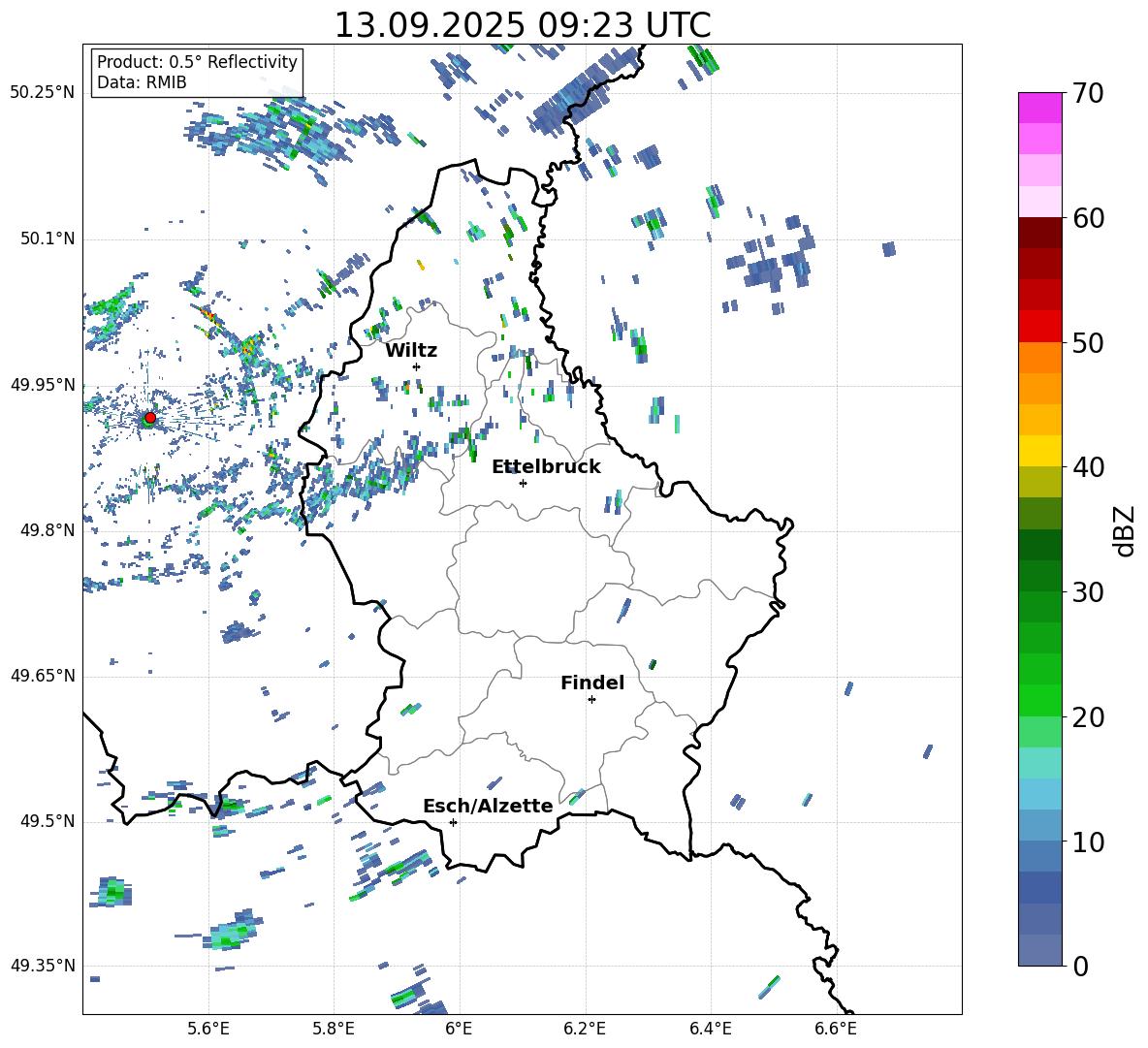Click the 49.35°N latitude label
Screen dimensions: 1148x1048
point(43,966)
